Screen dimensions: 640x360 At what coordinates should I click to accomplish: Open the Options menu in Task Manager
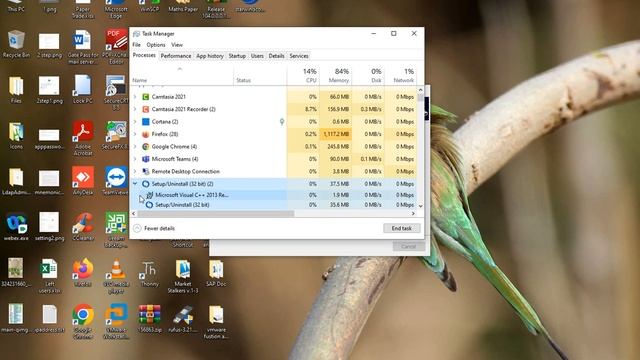(x=156, y=45)
